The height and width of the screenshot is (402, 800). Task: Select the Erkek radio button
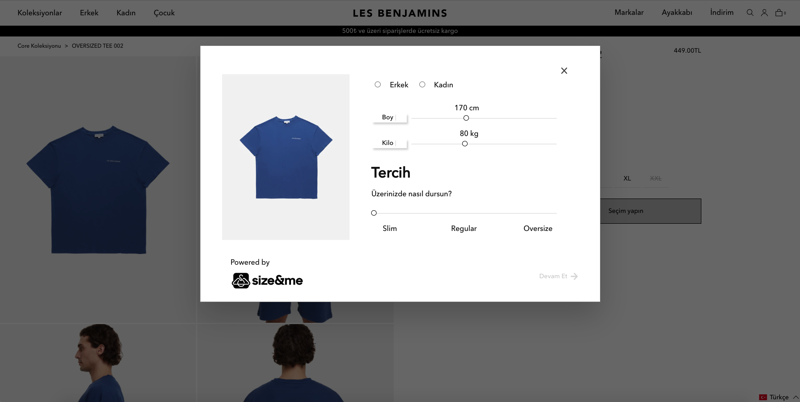pyautogui.click(x=378, y=85)
